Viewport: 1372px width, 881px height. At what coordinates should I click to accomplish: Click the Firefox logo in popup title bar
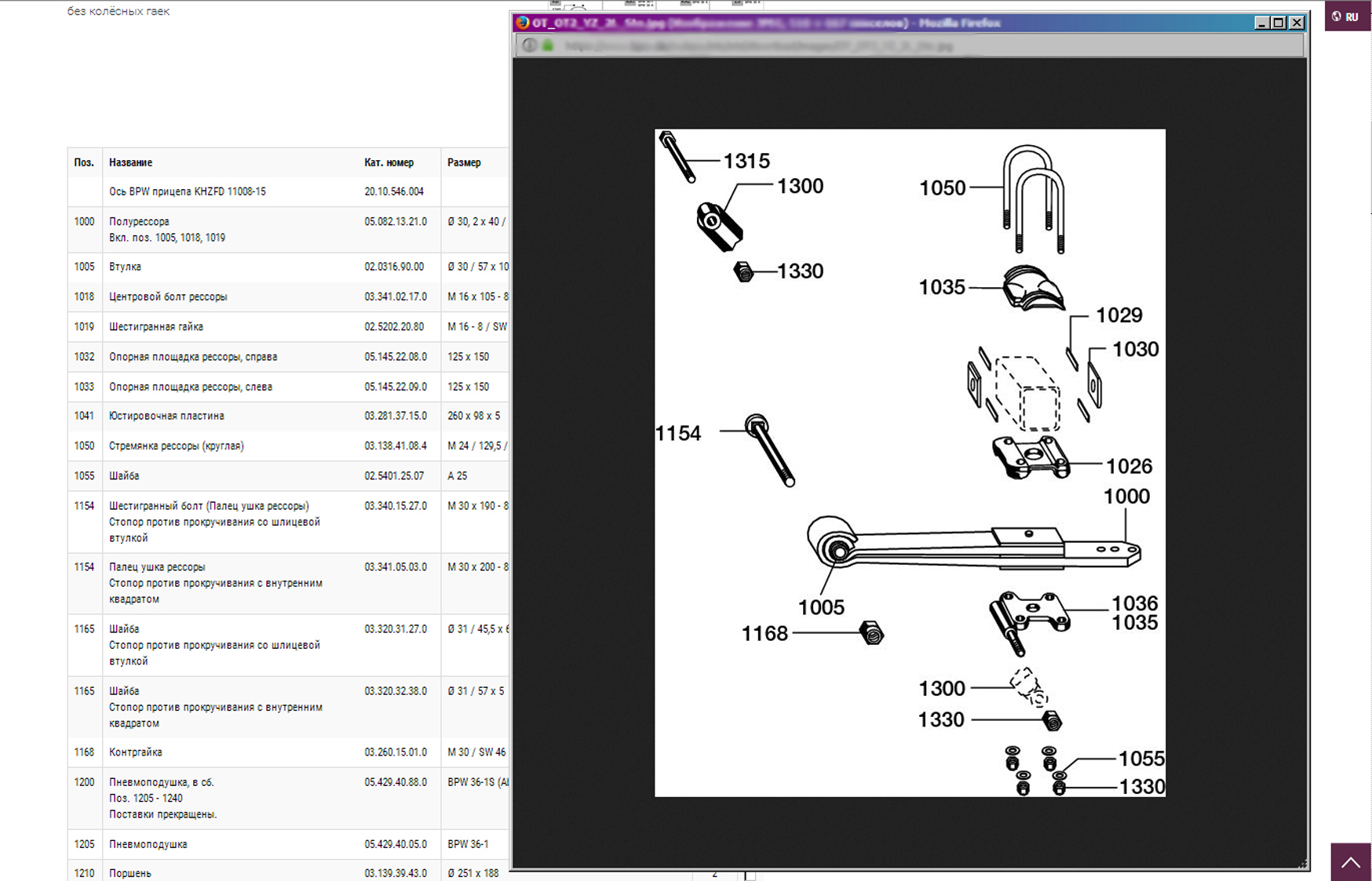[x=523, y=23]
